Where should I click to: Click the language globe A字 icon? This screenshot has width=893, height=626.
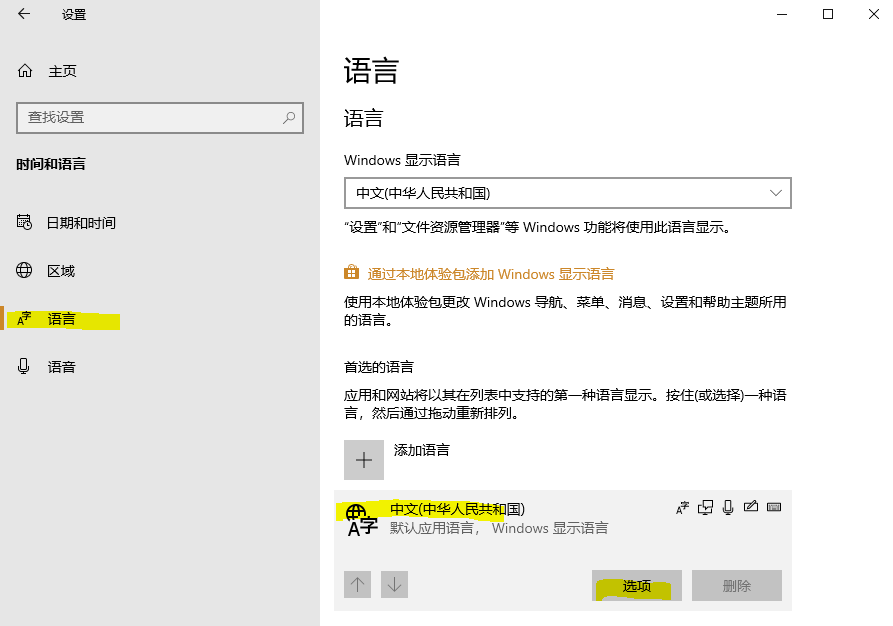pos(361,520)
